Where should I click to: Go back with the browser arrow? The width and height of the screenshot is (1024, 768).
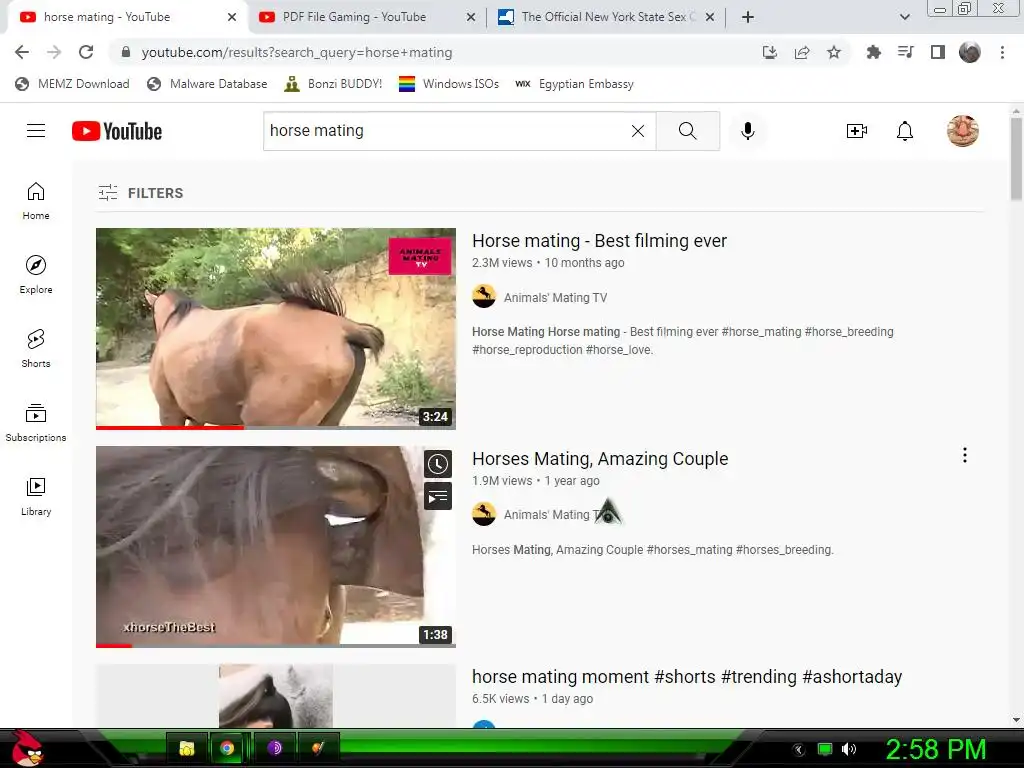pos(22,52)
